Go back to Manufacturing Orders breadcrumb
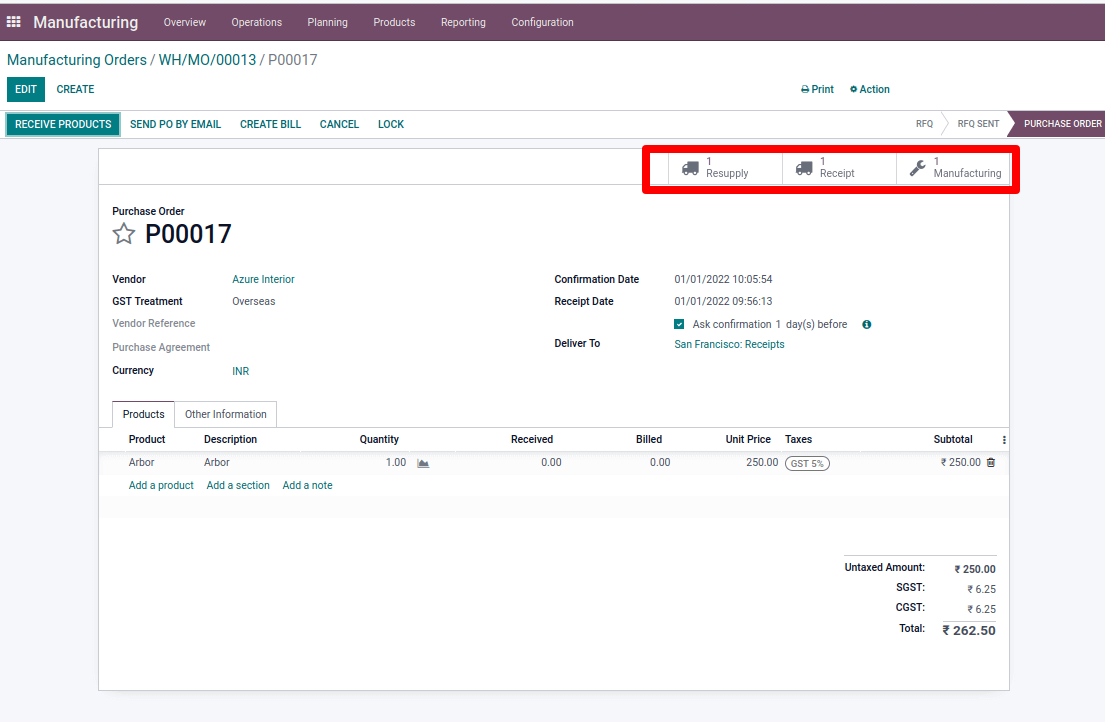The height and width of the screenshot is (722, 1105). (77, 60)
